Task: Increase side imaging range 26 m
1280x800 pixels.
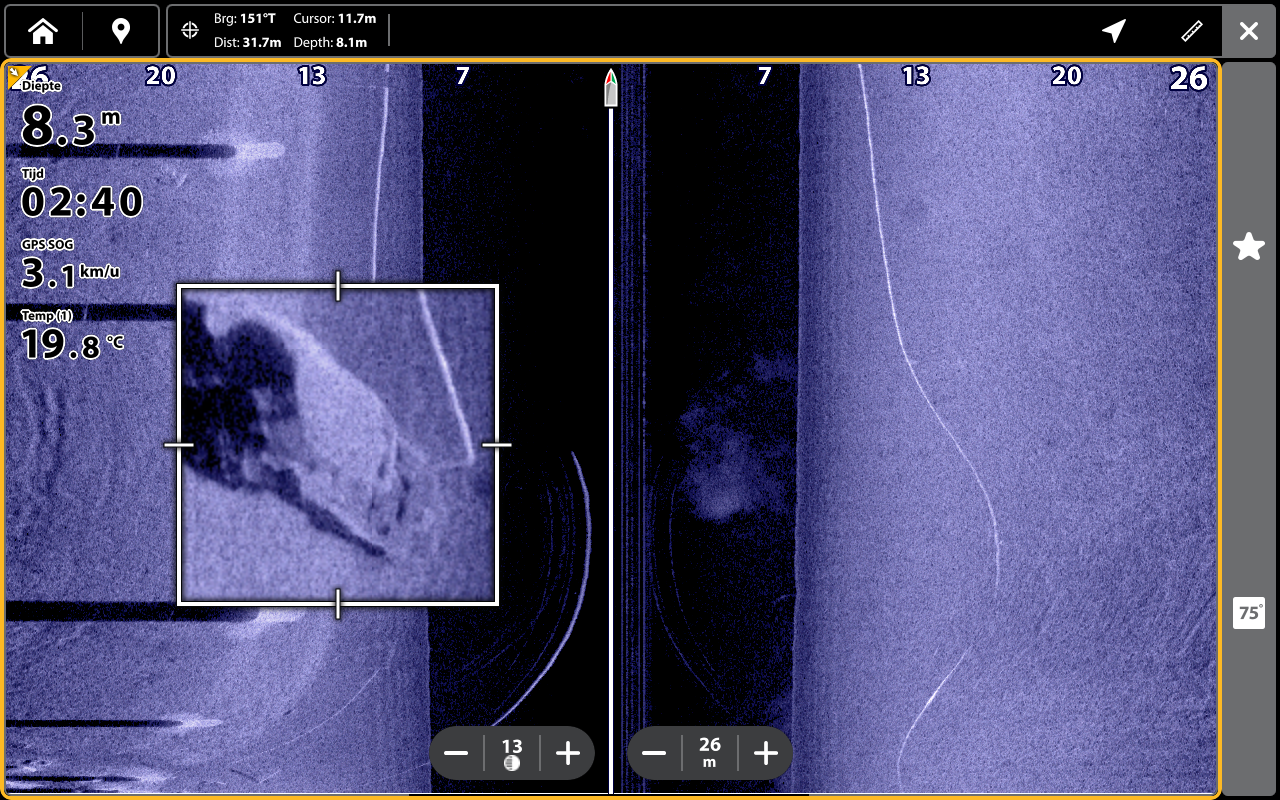Action: pos(765,753)
